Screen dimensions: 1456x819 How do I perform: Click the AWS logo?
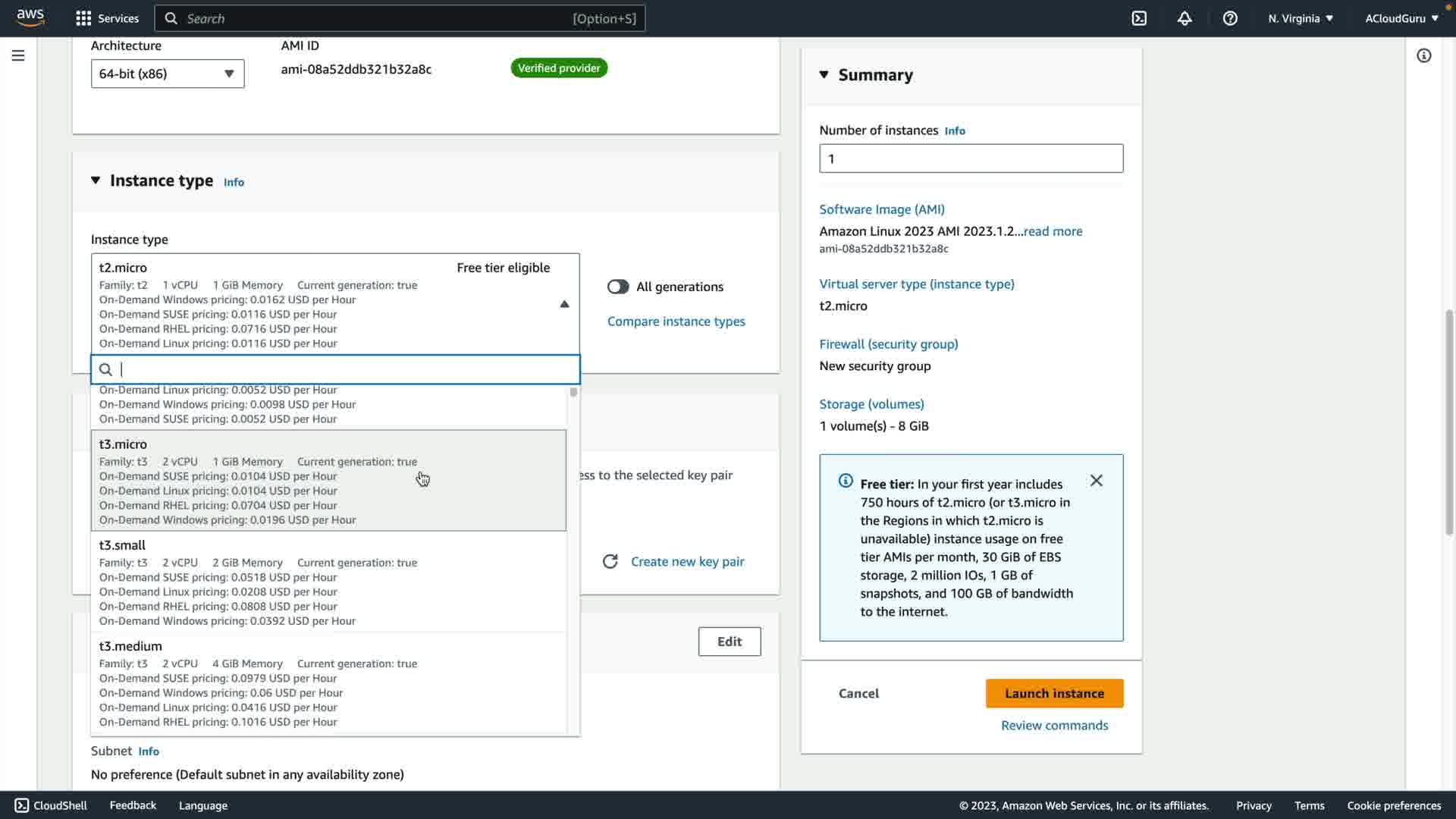click(x=30, y=17)
